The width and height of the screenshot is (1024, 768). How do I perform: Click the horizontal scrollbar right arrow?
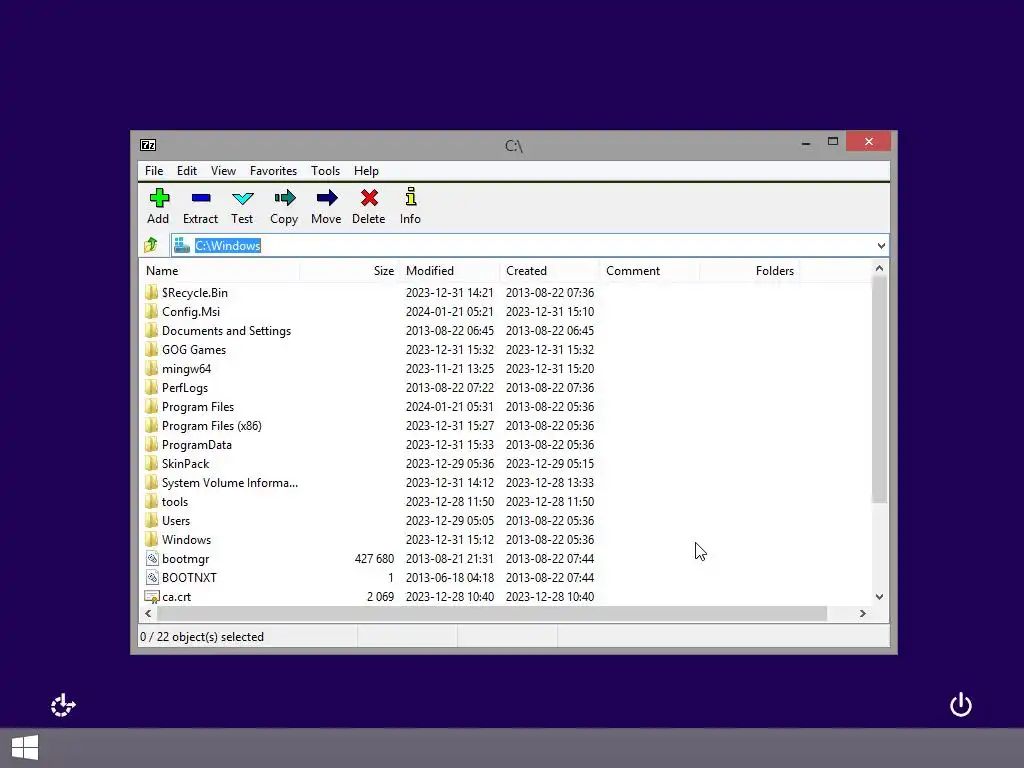pos(863,613)
